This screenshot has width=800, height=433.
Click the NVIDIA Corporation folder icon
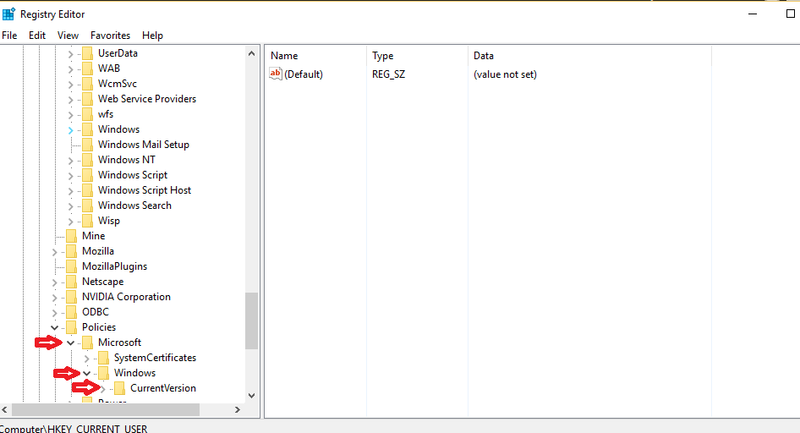tap(72, 297)
